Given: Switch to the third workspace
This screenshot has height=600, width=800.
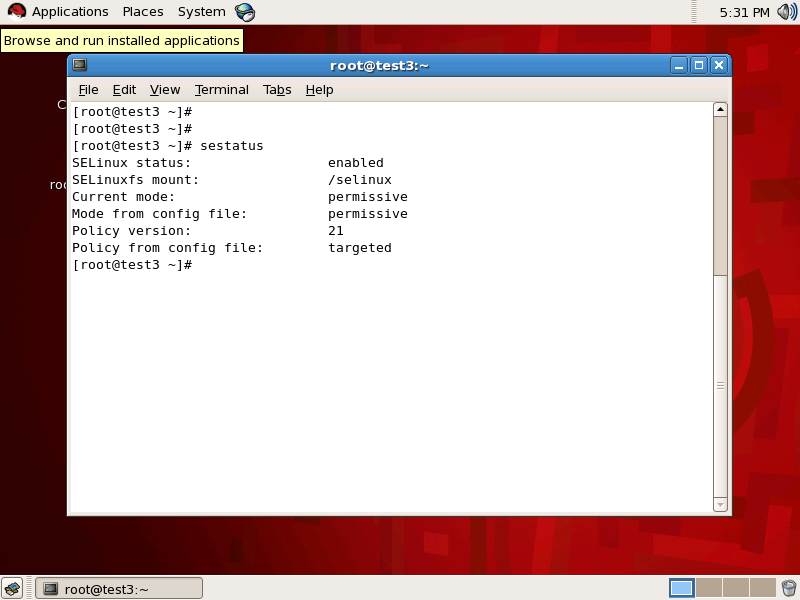Looking at the screenshot, I should (735, 588).
